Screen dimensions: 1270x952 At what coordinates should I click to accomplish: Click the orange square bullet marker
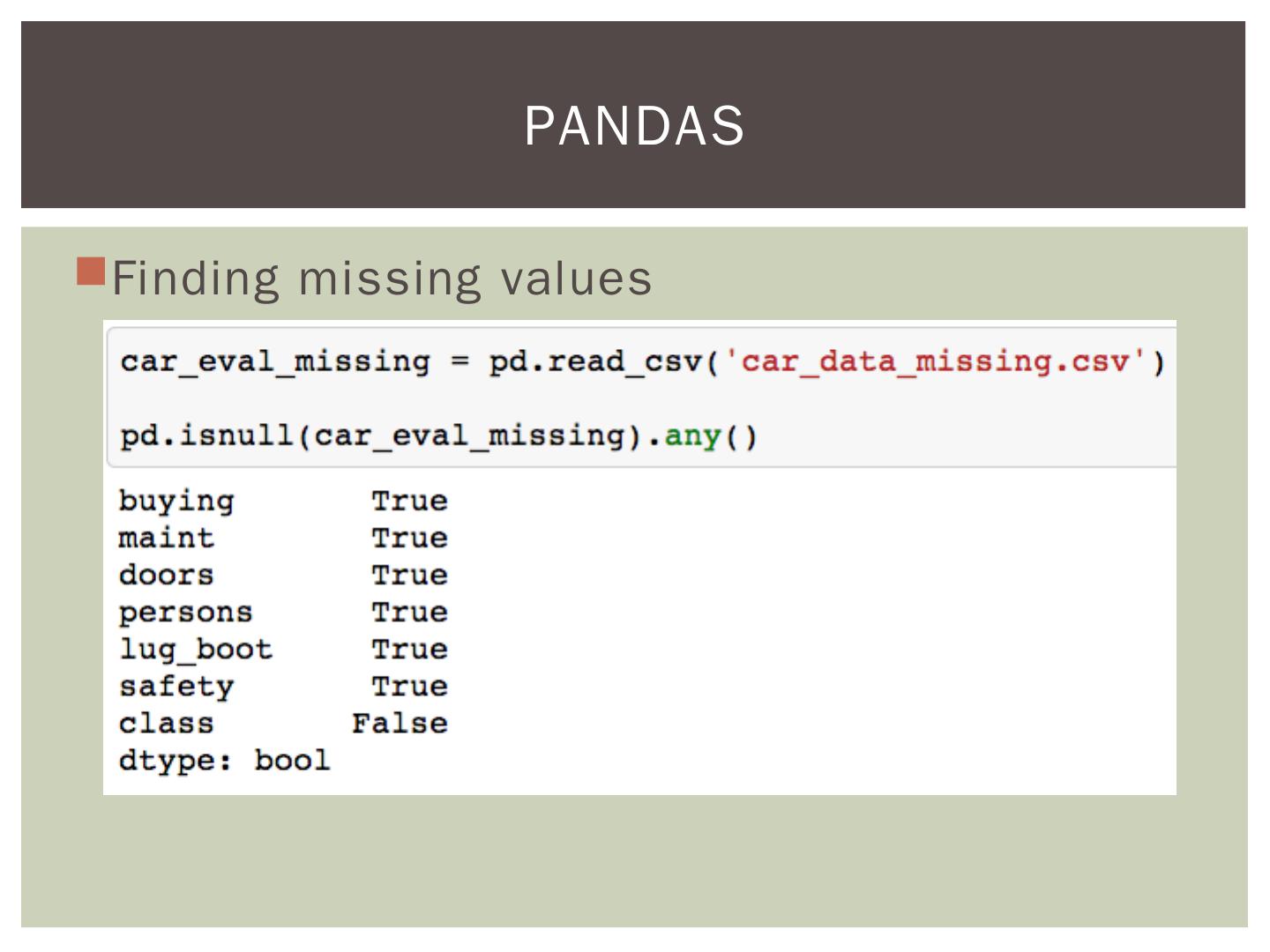click(x=91, y=271)
